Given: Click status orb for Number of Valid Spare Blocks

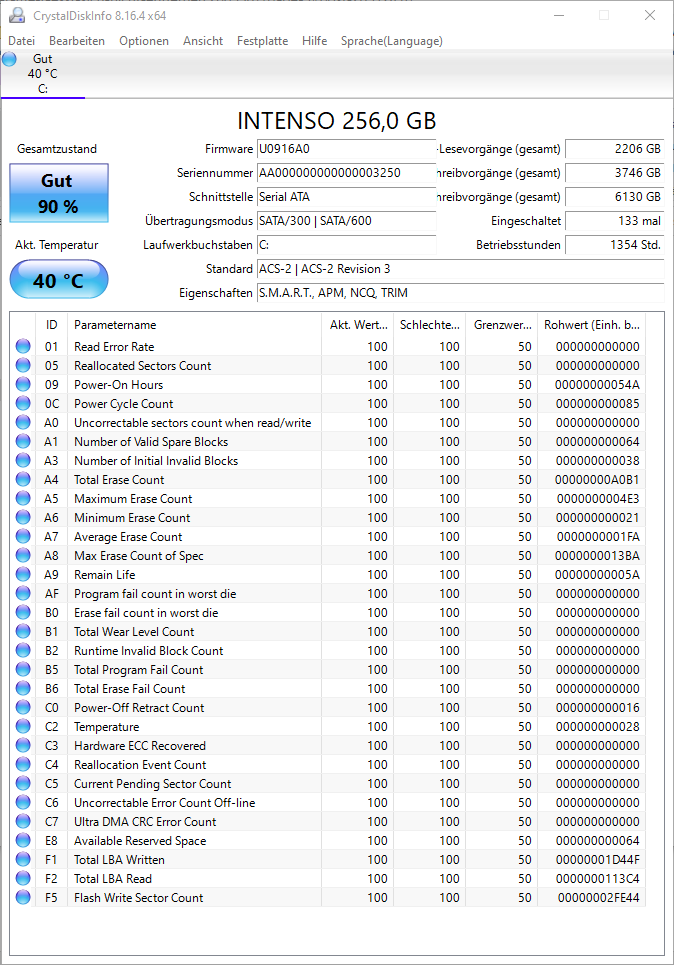Looking at the screenshot, I should pos(23,441).
